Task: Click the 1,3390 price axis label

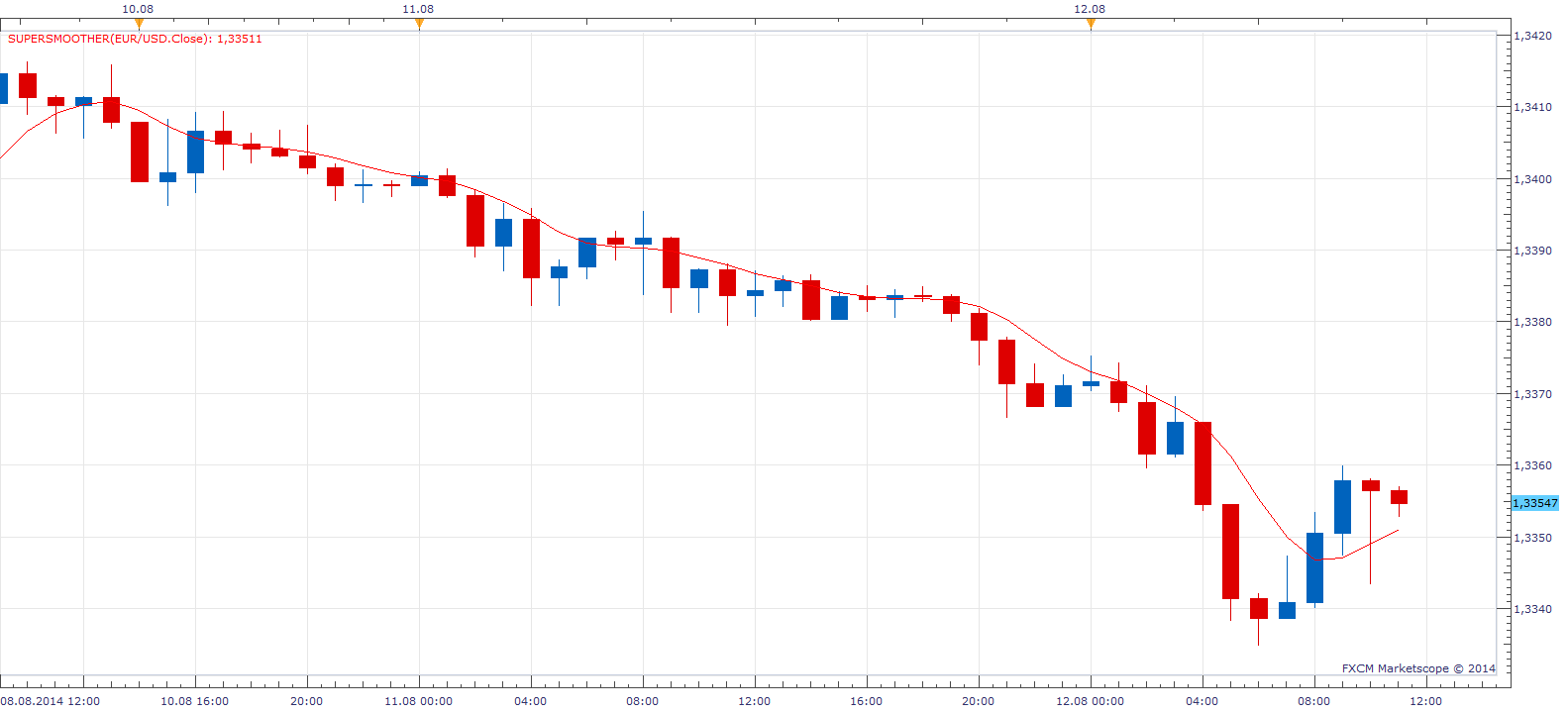Action: tap(1533, 251)
